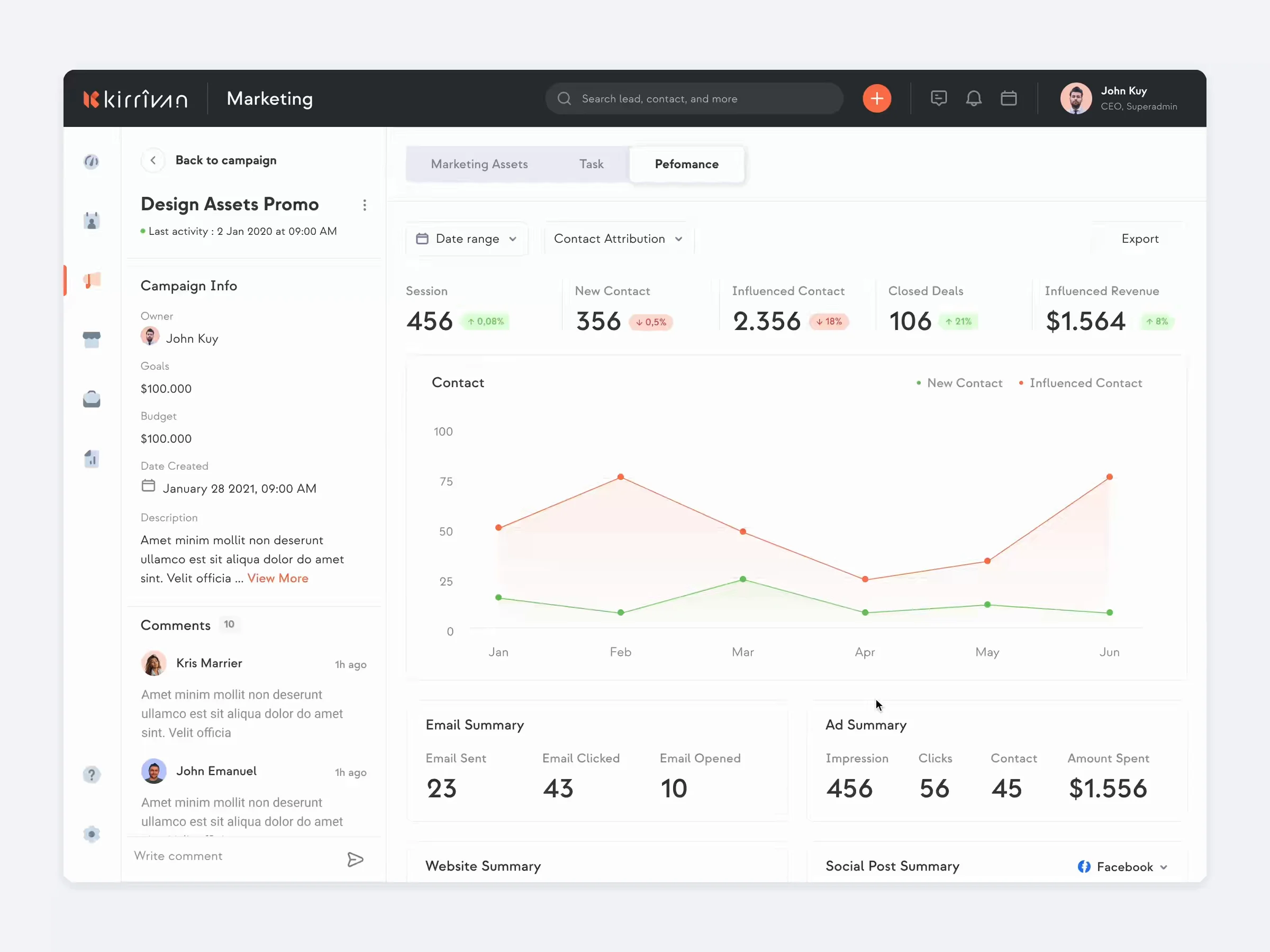Open campaign three-dot options menu

point(365,205)
